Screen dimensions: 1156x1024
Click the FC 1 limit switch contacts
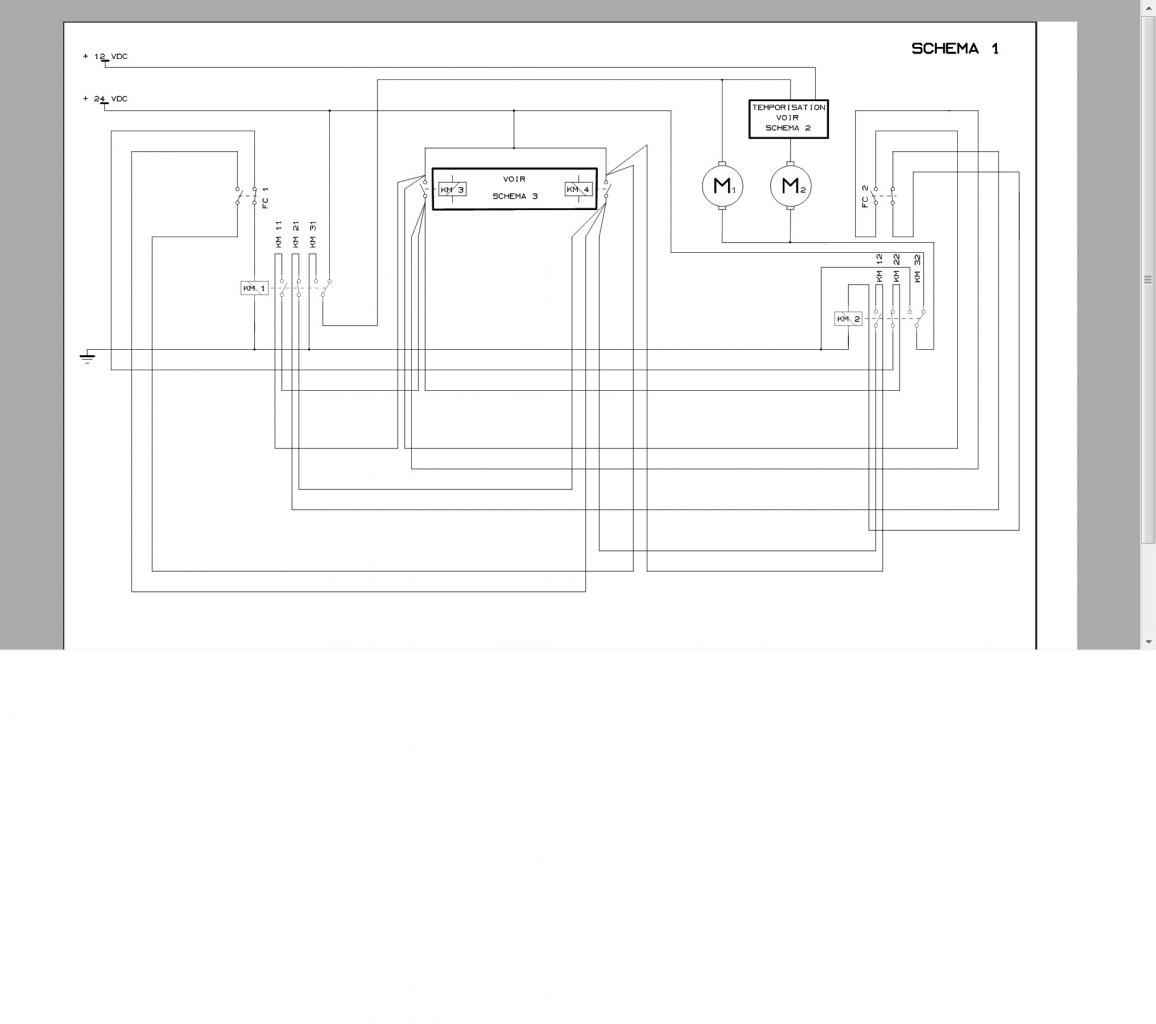coord(246,195)
